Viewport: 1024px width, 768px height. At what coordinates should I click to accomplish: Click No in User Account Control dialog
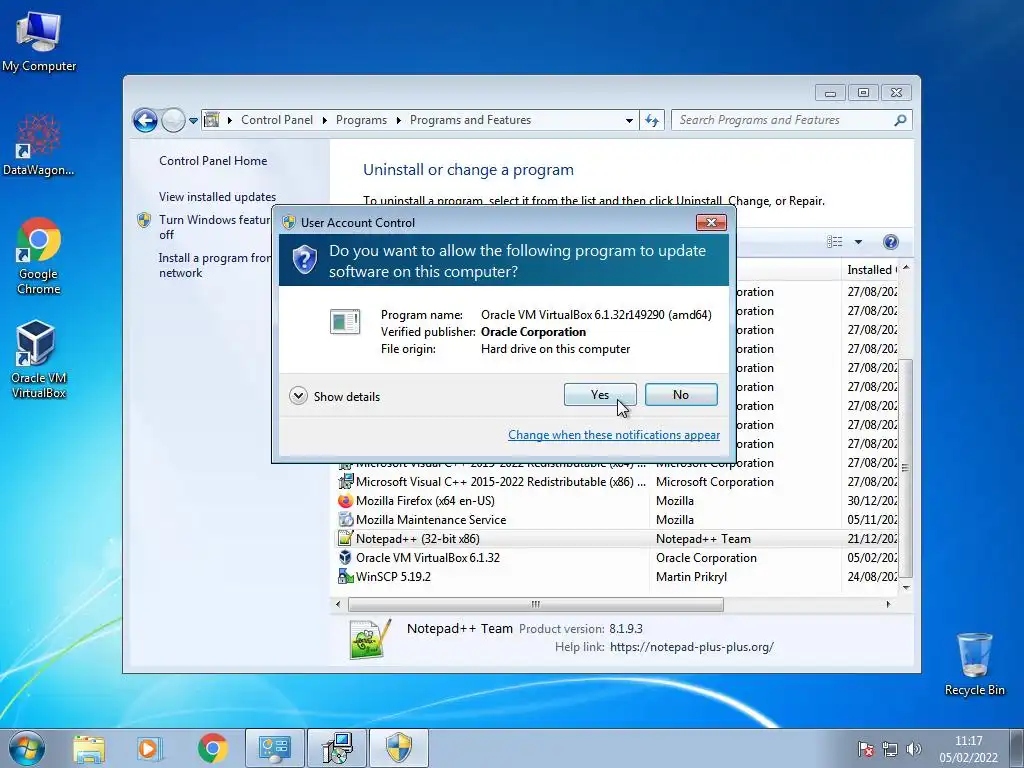pyautogui.click(x=680, y=394)
